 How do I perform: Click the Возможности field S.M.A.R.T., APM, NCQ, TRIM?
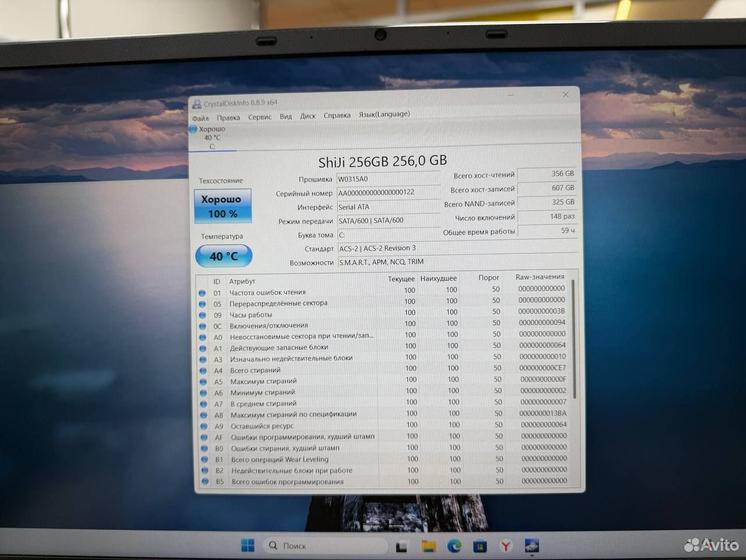pos(457,262)
